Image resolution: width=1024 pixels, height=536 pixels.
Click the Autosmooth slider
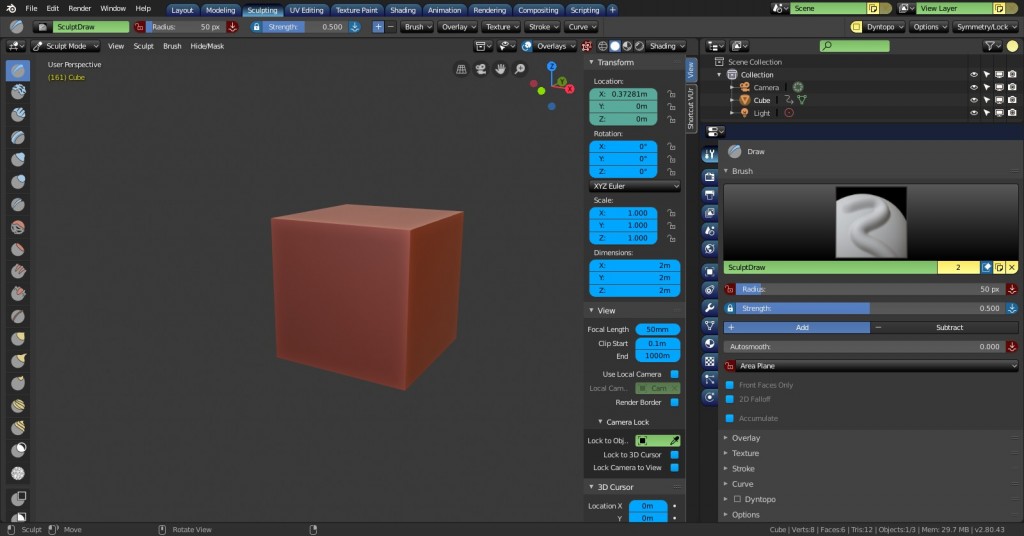tap(864, 347)
